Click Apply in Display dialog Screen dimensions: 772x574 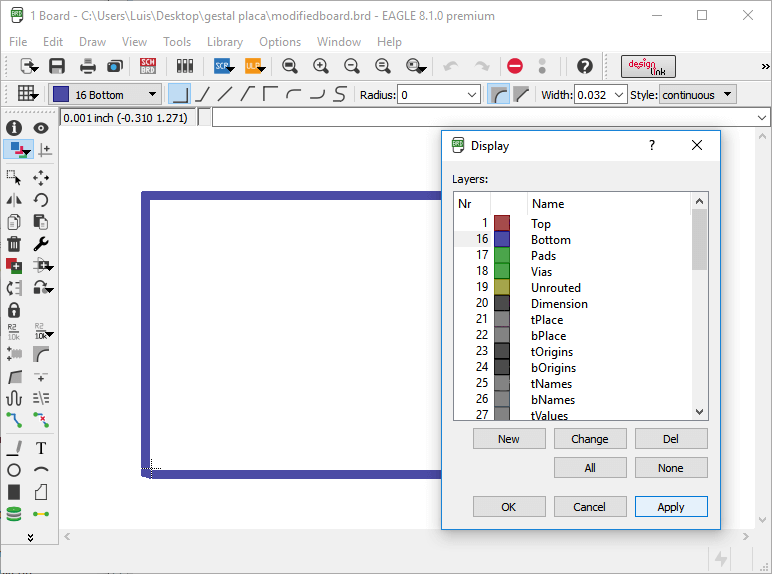(x=671, y=507)
